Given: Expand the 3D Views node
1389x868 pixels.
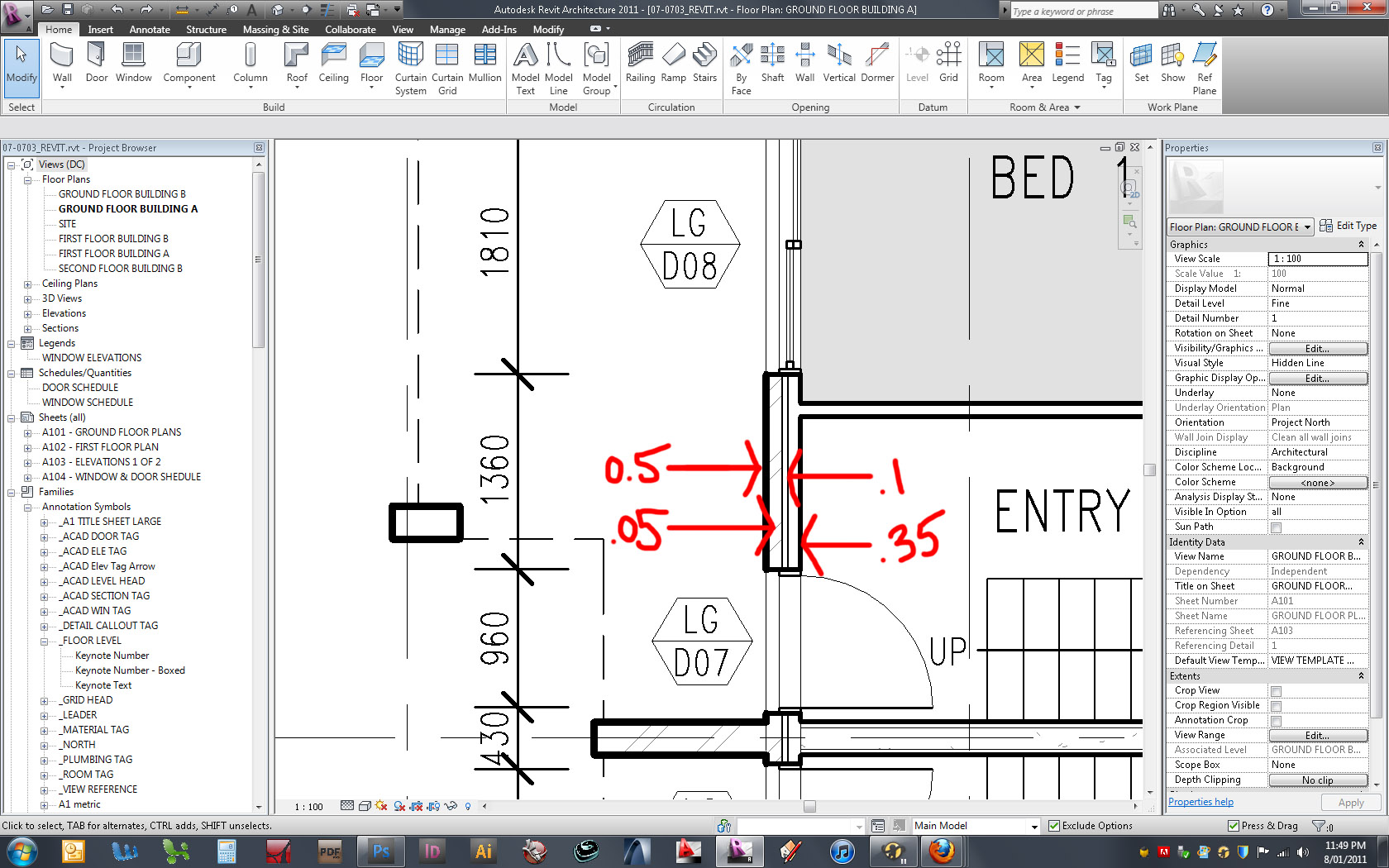Looking at the screenshot, I should click(x=27, y=298).
